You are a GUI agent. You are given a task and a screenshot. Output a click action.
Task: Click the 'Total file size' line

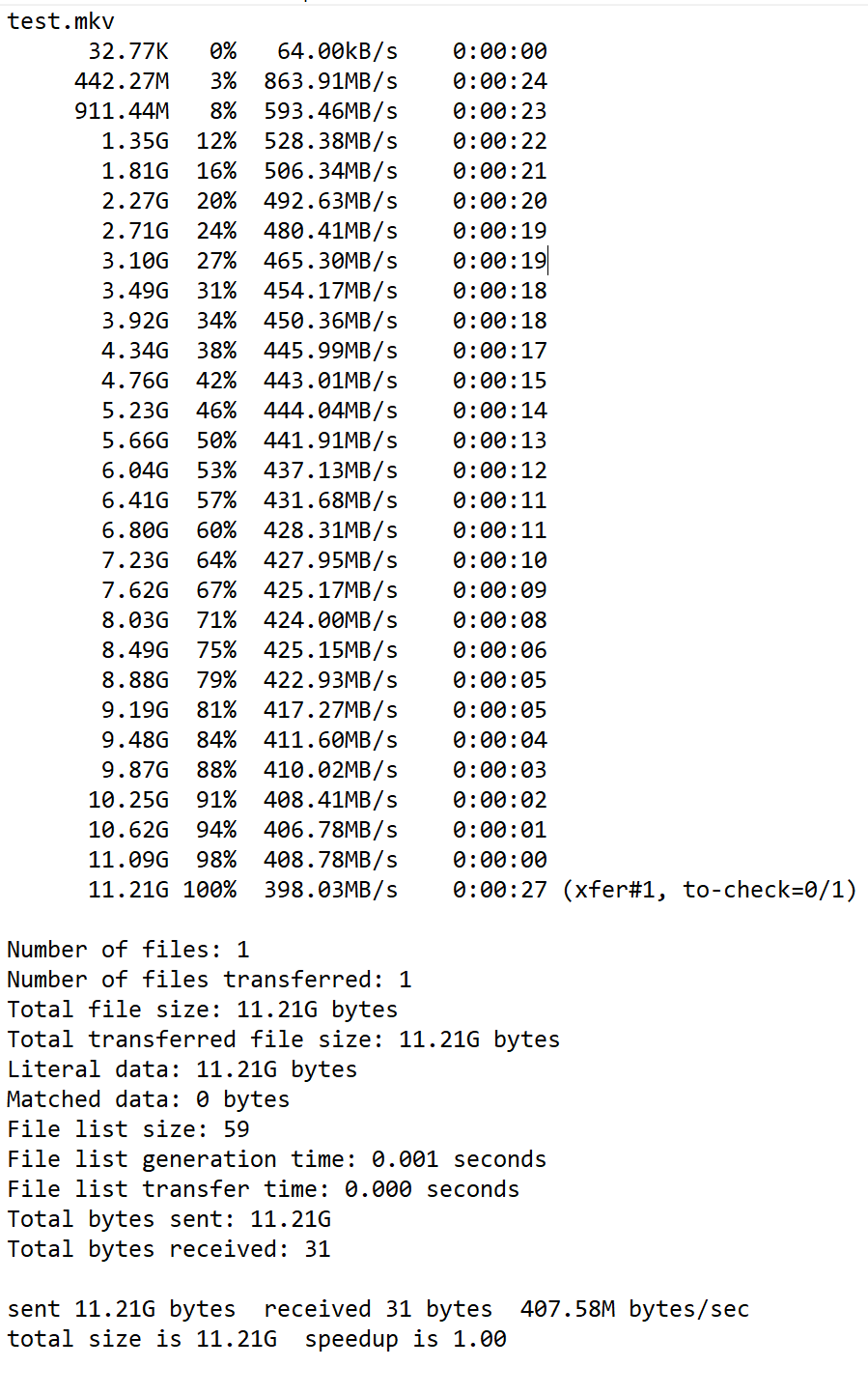(202, 1010)
